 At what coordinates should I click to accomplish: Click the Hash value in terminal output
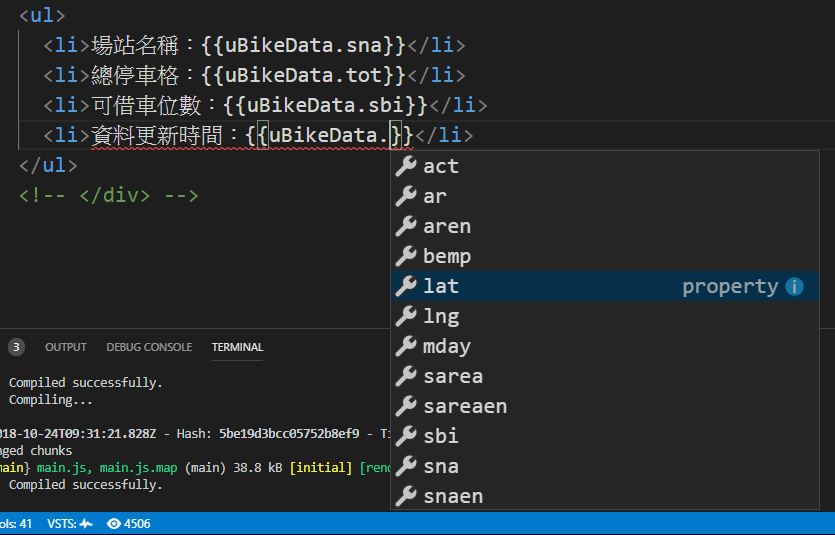point(289,434)
